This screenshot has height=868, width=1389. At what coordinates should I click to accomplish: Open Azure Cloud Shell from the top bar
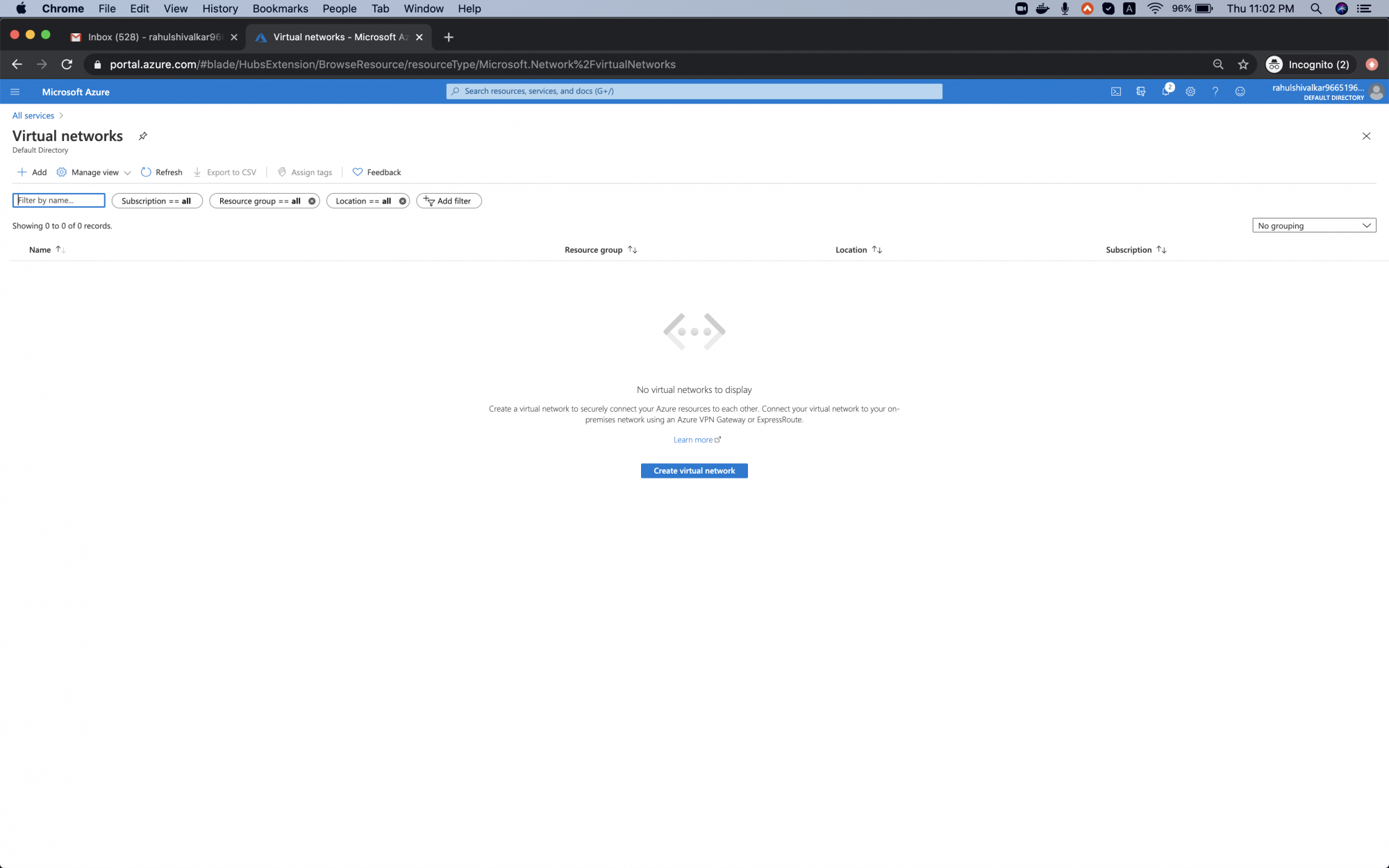click(1116, 91)
